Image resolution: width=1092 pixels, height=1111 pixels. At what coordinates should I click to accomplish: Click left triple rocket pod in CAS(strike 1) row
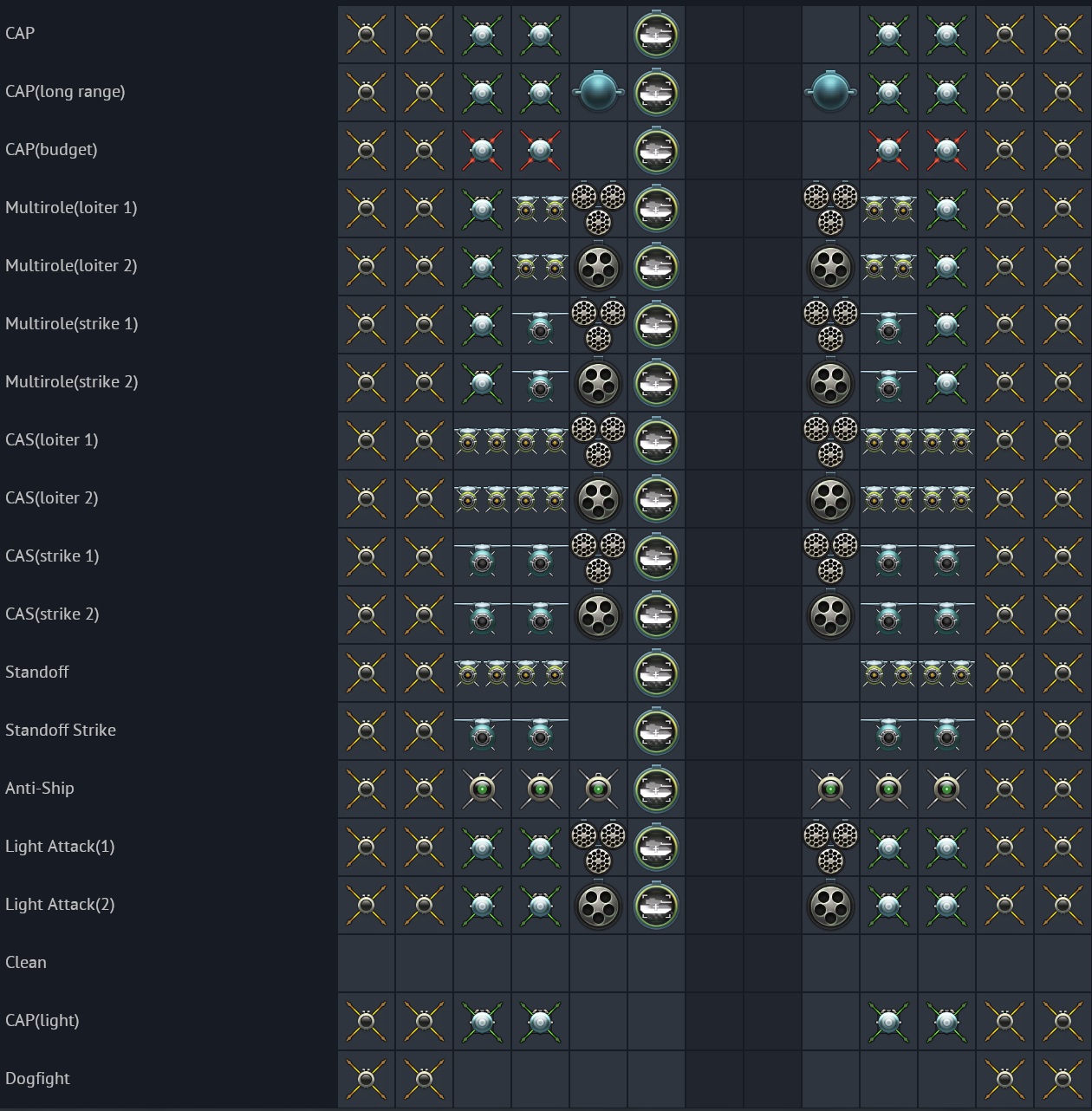(x=598, y=556)
